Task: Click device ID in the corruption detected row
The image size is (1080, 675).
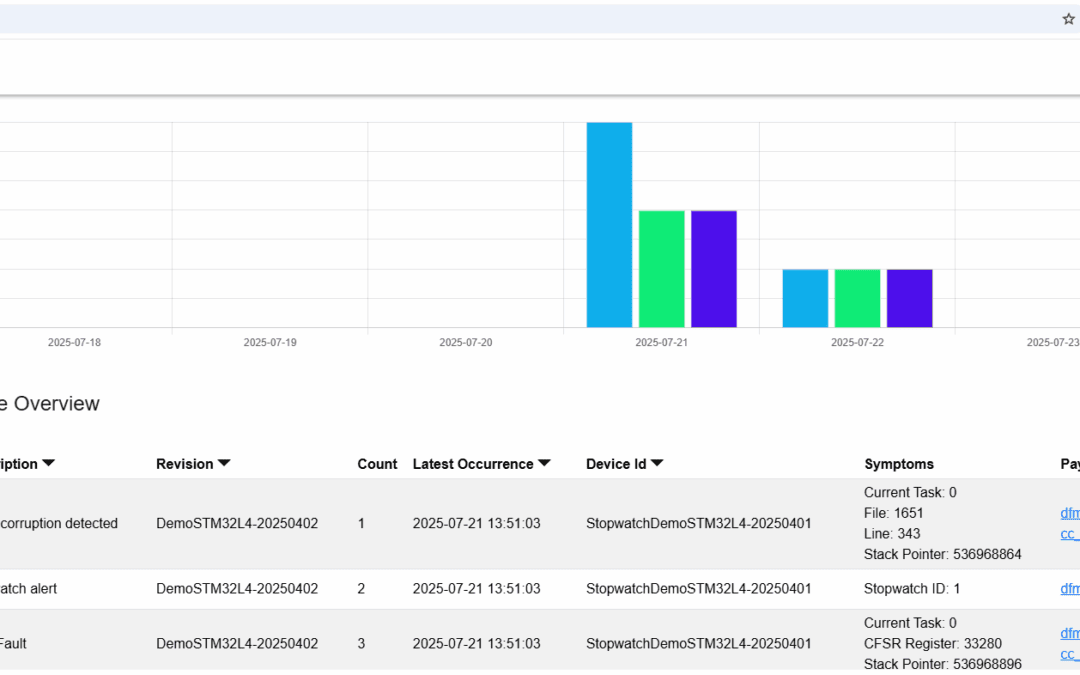Action: (x=698, y=523)
